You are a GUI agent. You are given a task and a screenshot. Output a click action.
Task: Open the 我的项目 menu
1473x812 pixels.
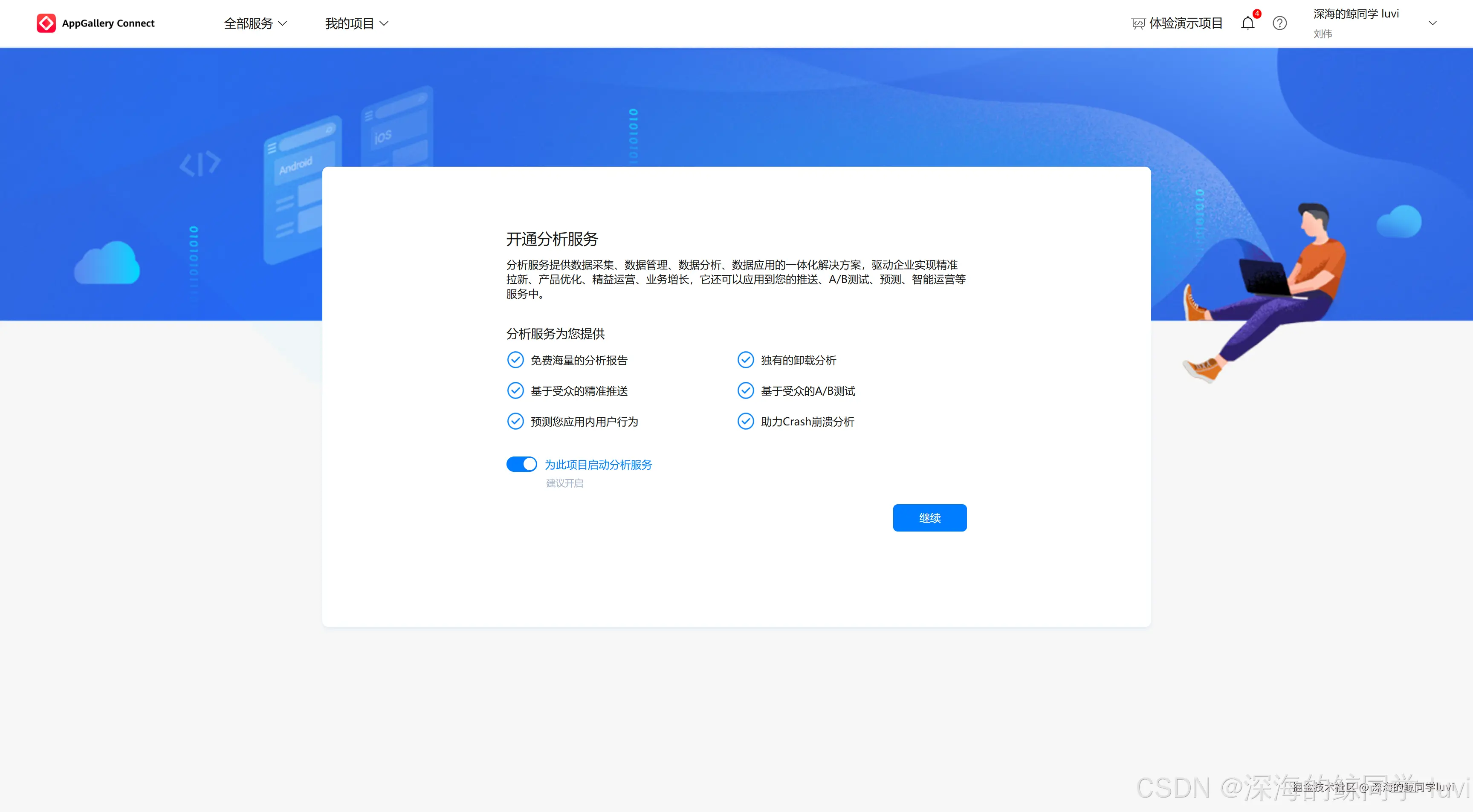[x=349, y=23]
